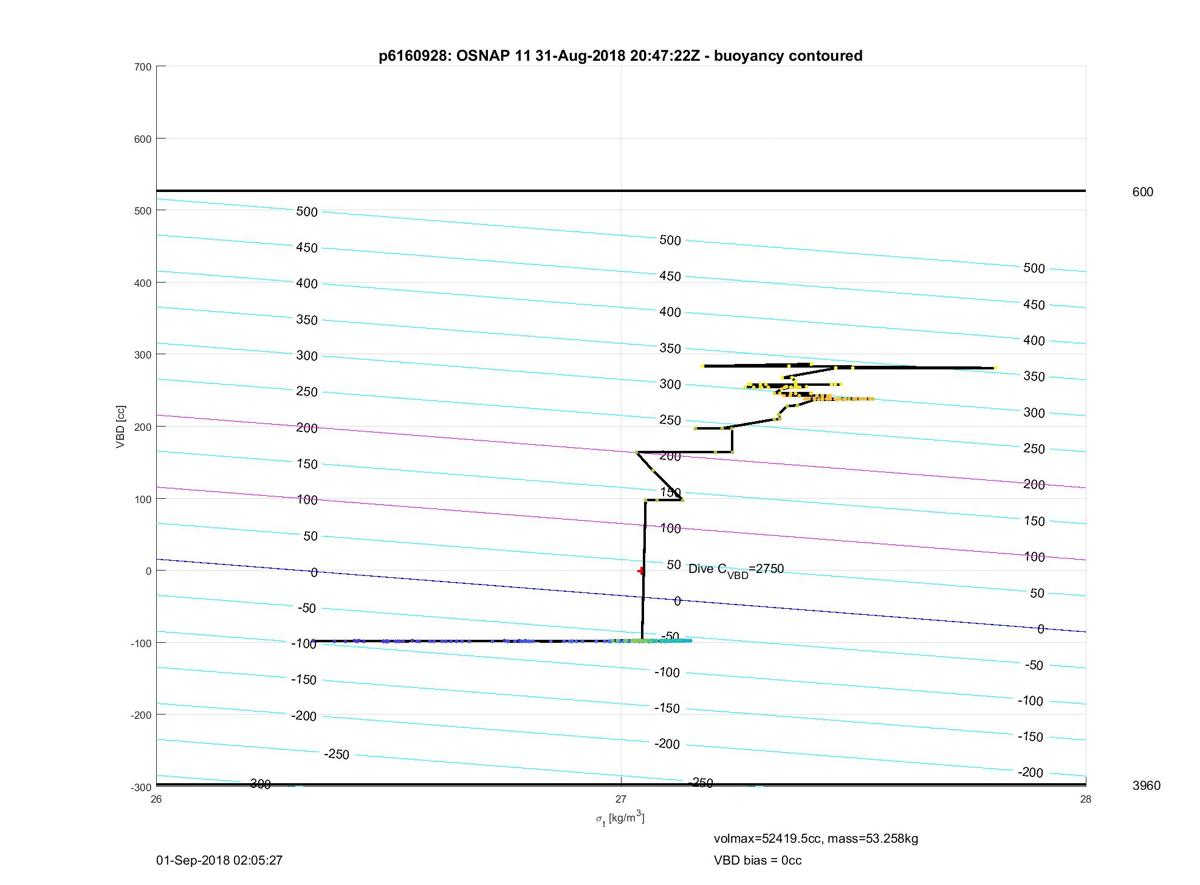
Task: Click the '600' label outside right plot edge
Action: point(1142,192)
